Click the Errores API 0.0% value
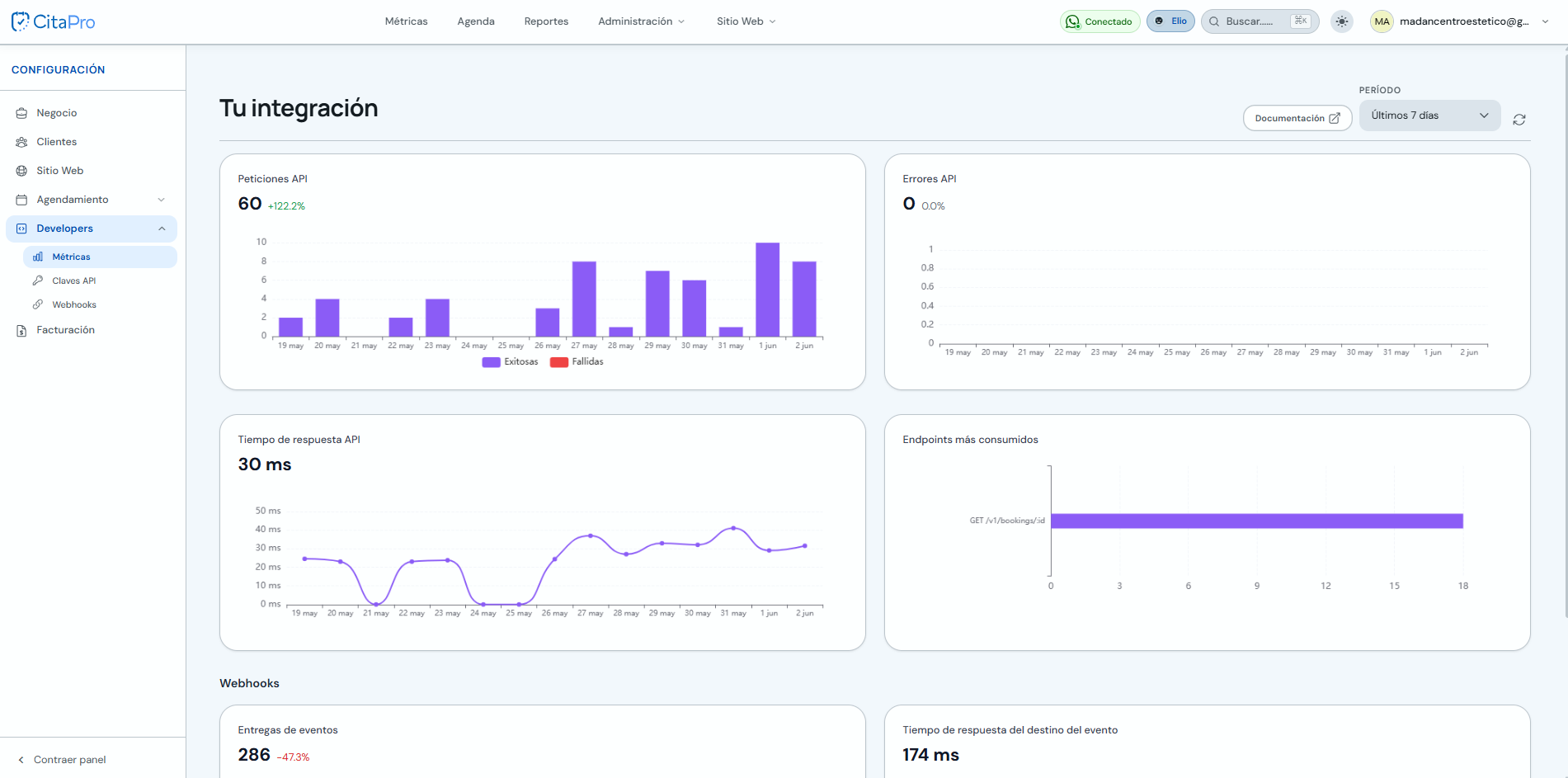The width and height of the screenshot is (1568, 778). 933,206
